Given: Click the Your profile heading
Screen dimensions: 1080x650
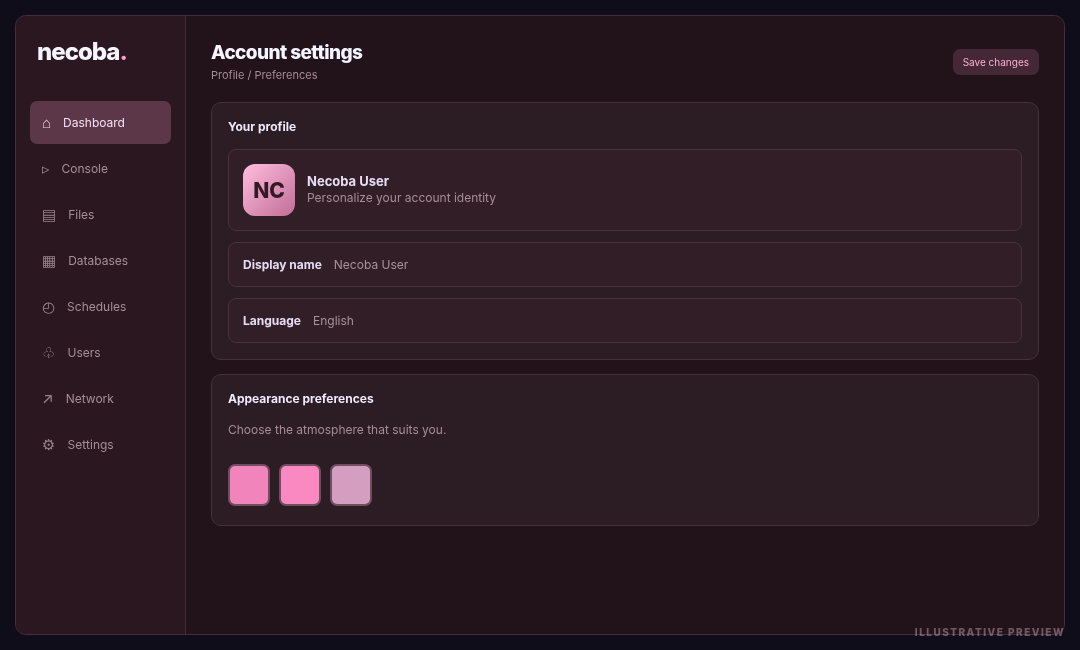Looking at the screenshot, I should point(262,127).
